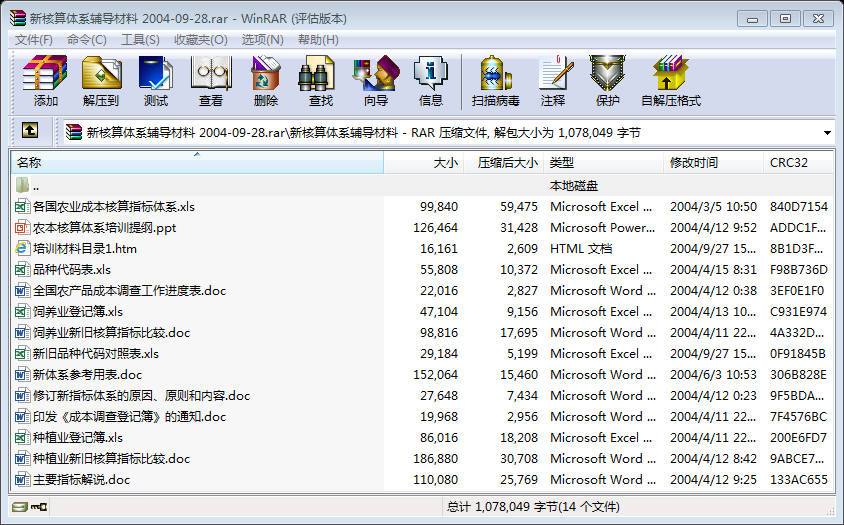Click the Word icon of 新体系参考用表.doc
This screenshot has width=844, height=525.
(x=22, y=374)
